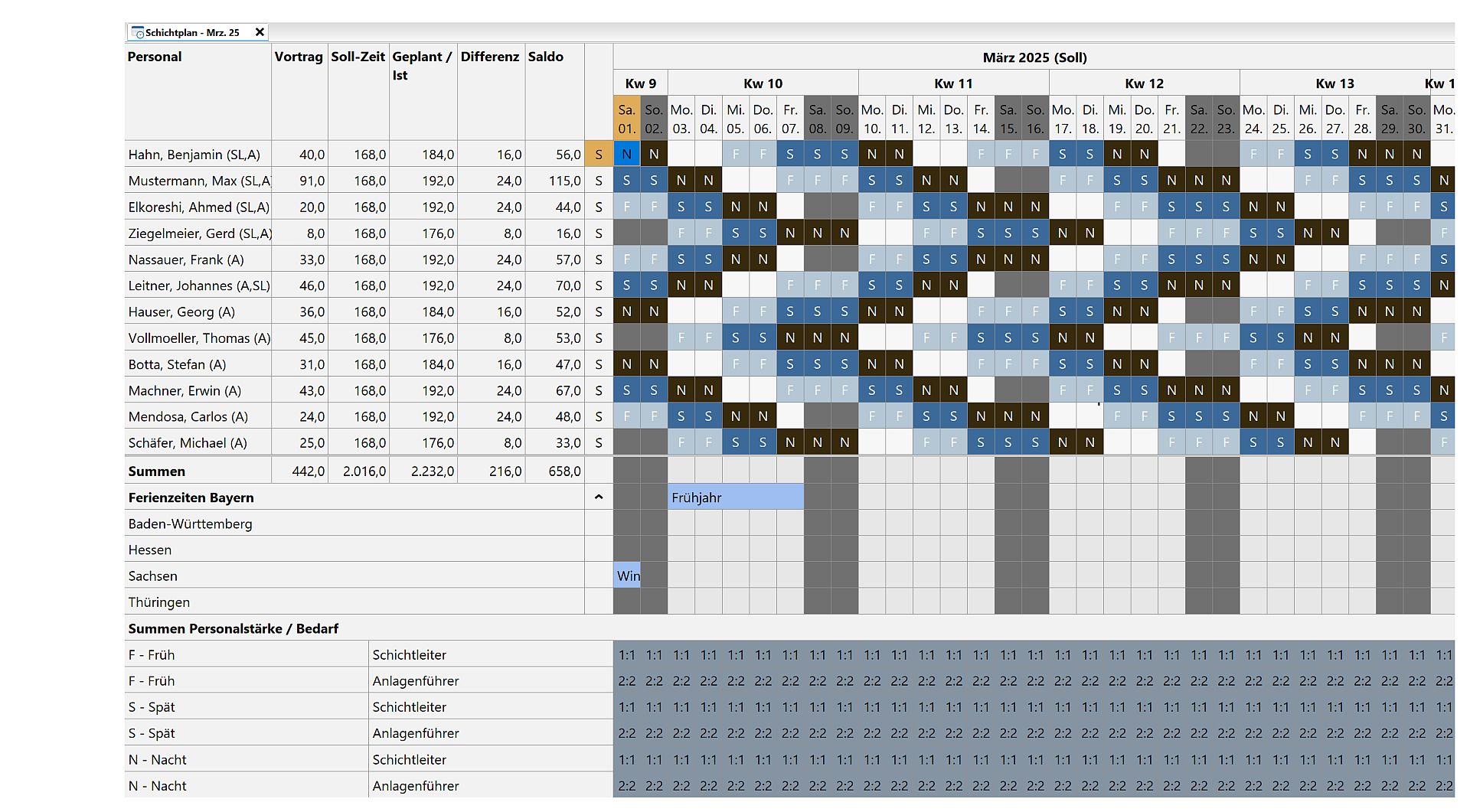This screenshot has width=1470, height=812.
Task: Select employee Mustermann, Max in personnel list
Action: 198,181
